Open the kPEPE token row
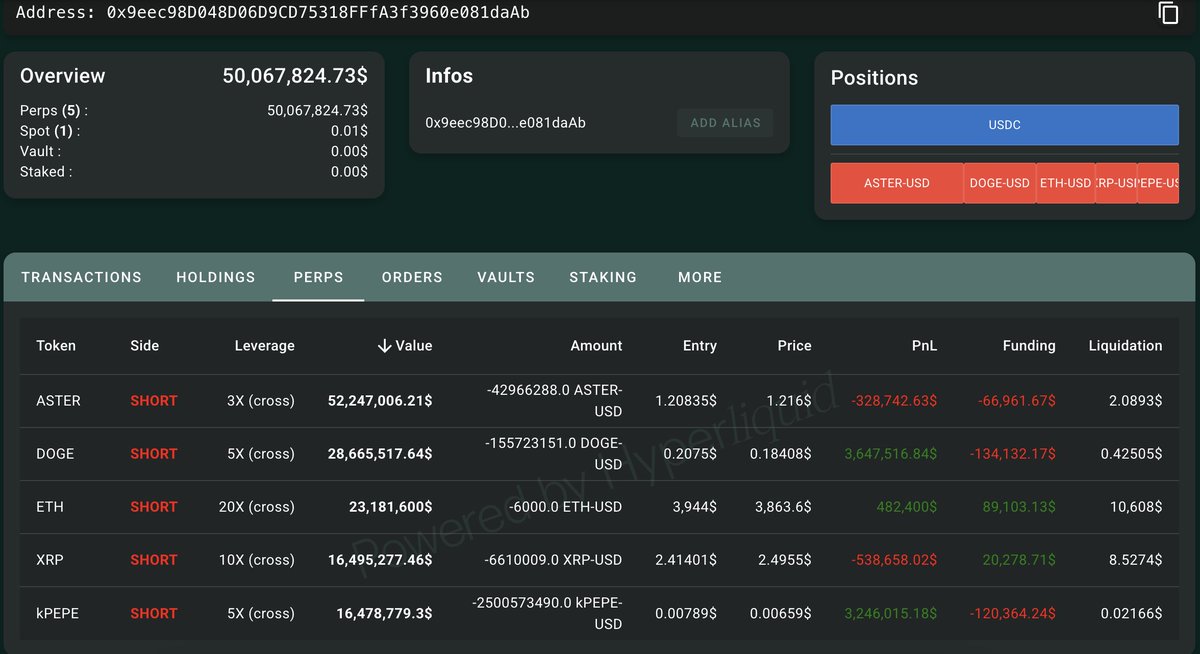This screenshot has width=1200, height=654. point(58,613)
